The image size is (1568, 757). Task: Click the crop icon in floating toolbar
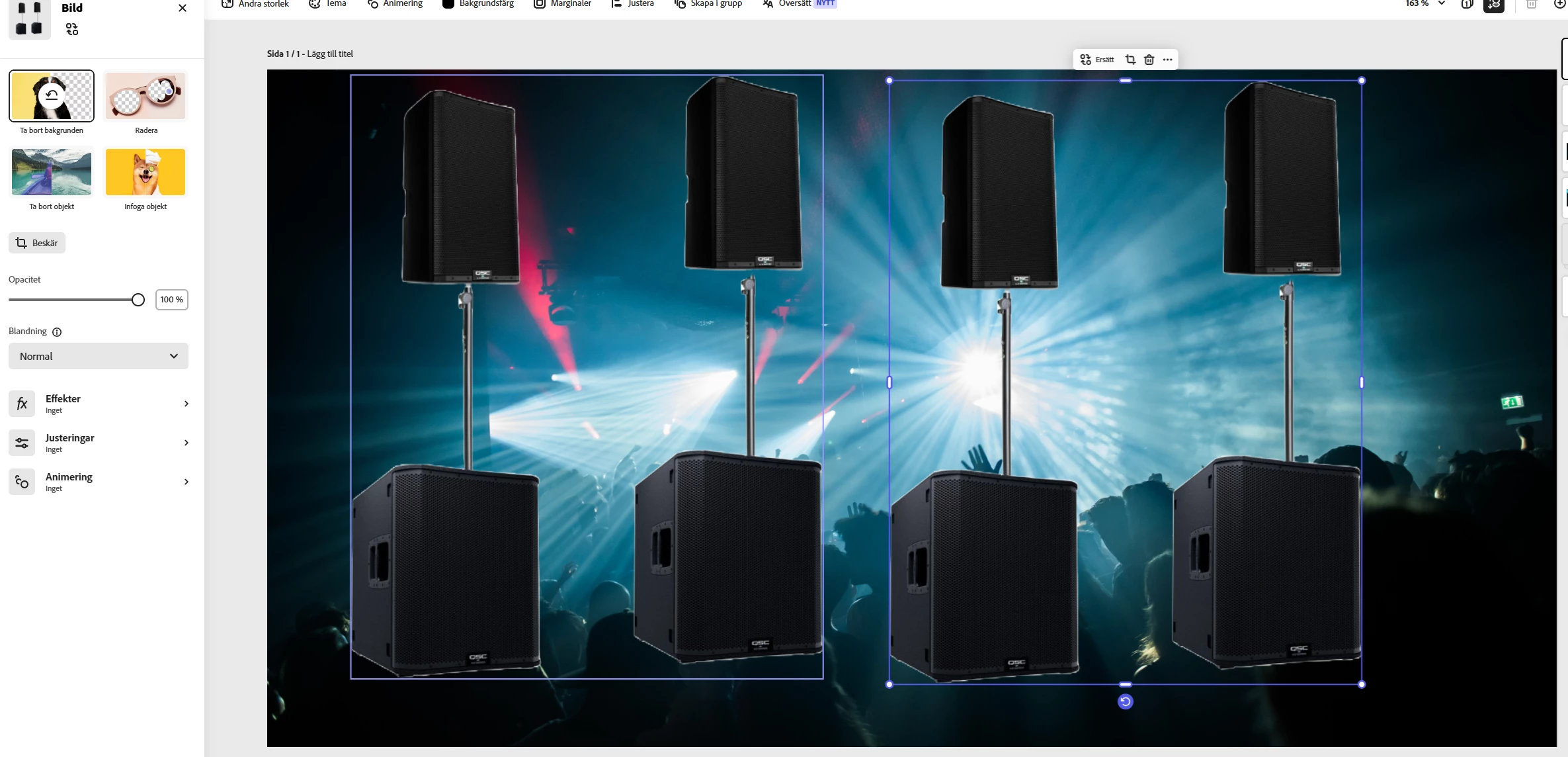tap(1130, 60)
